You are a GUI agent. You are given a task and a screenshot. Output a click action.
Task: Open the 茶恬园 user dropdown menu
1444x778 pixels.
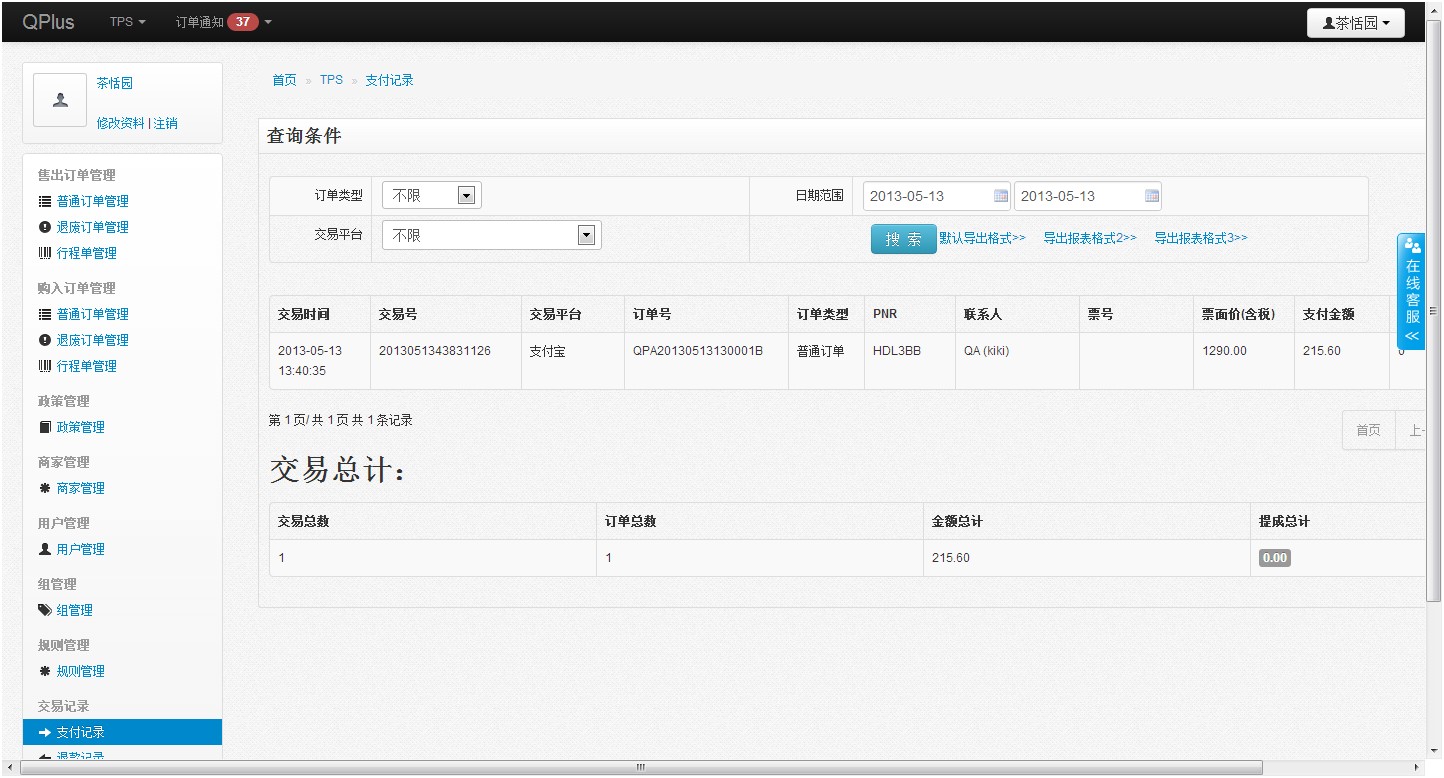tap(1355, 23)
